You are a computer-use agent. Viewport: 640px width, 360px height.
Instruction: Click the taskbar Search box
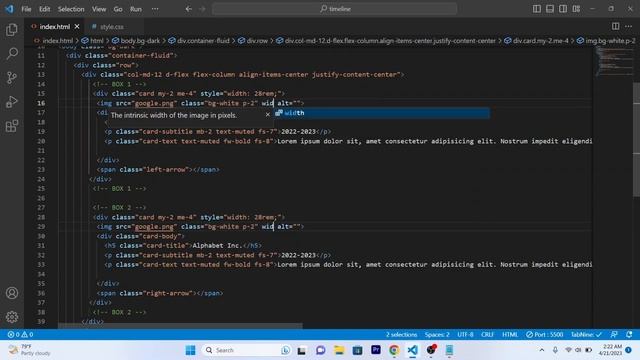click(x=247, y=350)
